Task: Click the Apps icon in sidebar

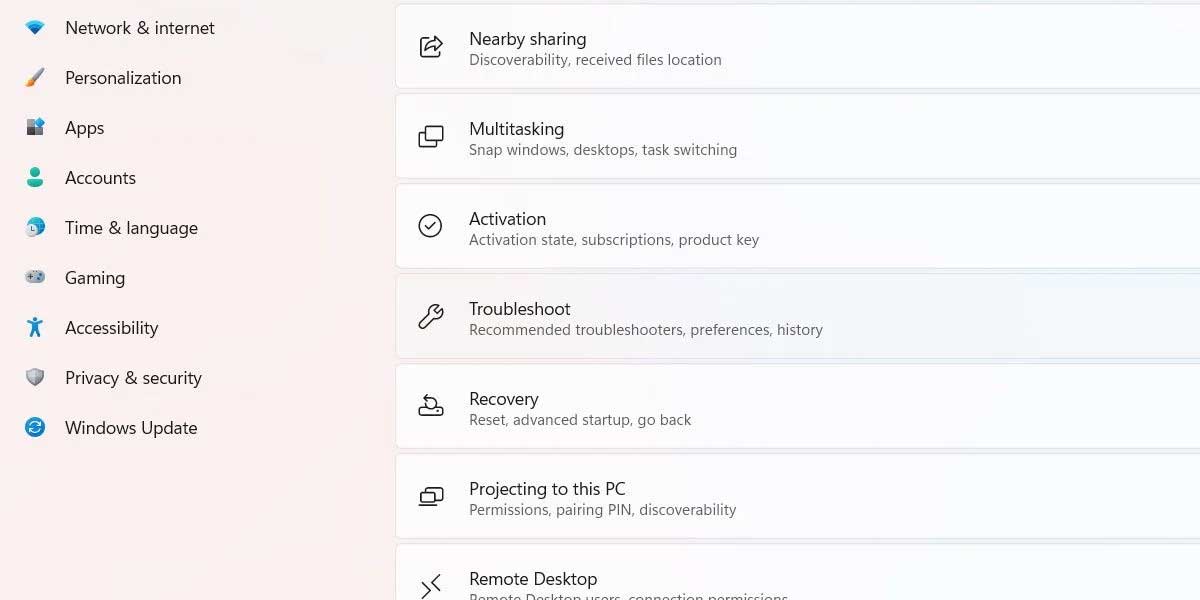Action: 34,127
